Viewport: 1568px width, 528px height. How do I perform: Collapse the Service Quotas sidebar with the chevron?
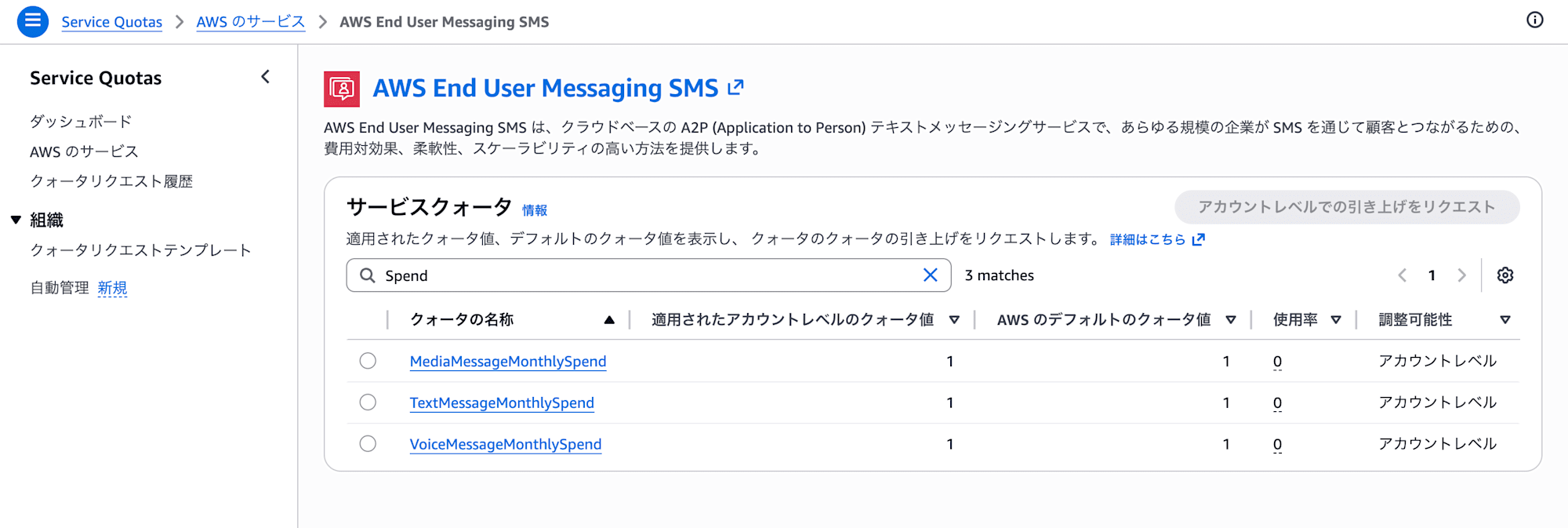(x=265, y=77)
